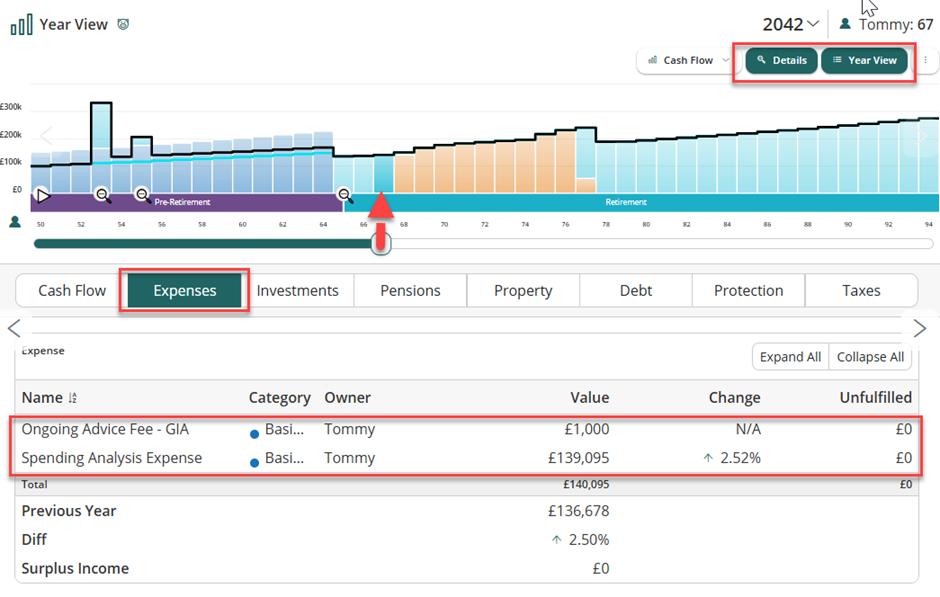Click the play icon at timeline start
This screenshot has width=940, height=597.
pyautogui.click(x=43, y=196)
